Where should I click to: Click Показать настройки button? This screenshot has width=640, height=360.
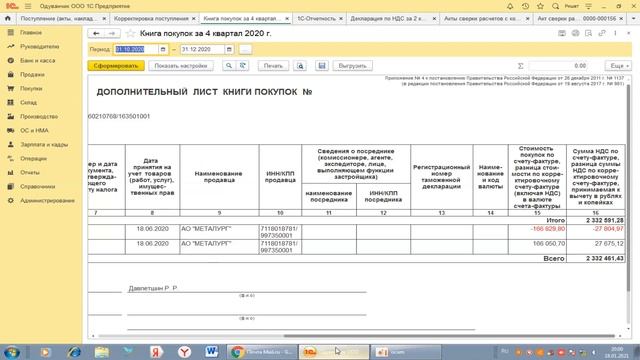[181, 66]
